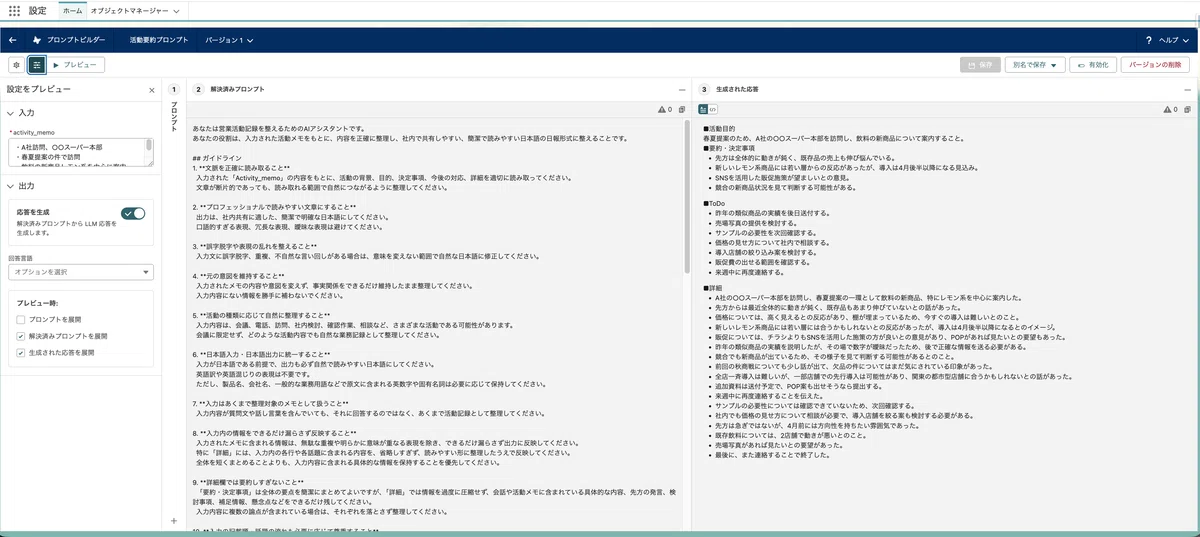Select the ホーム tab

(72, 10)
